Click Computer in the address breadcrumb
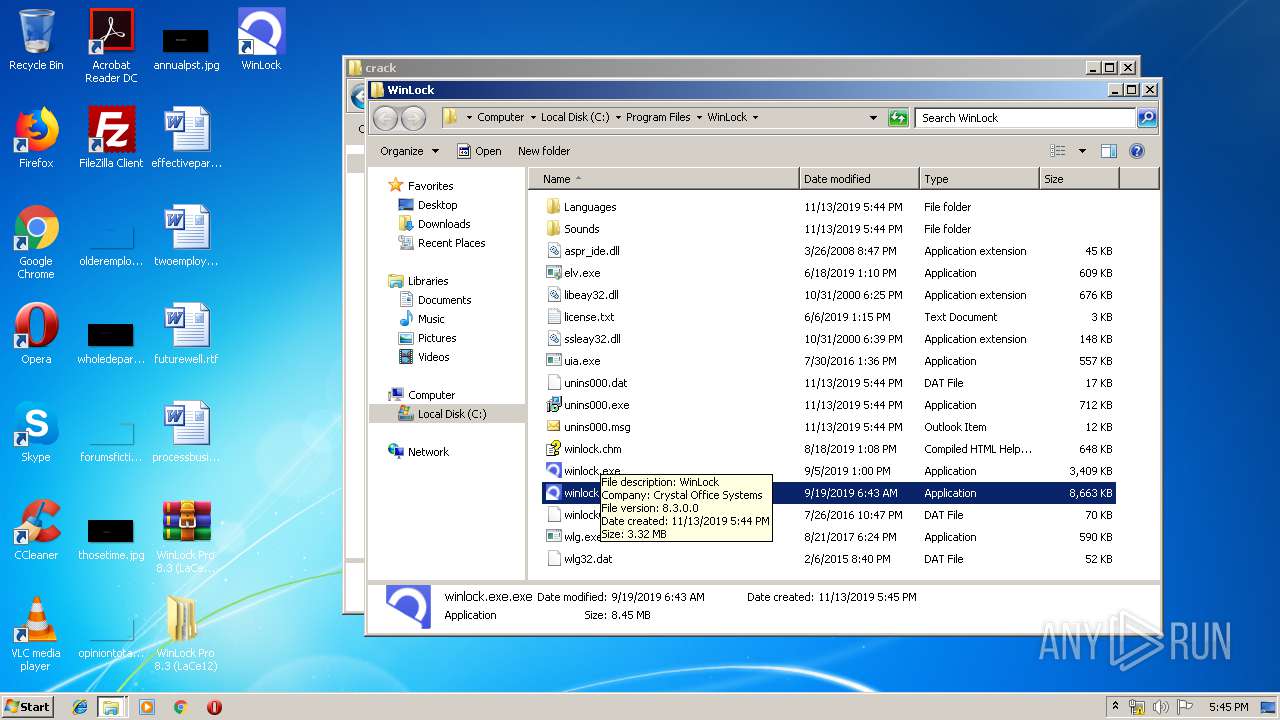Screen dimensions: 1280x720 tap(501, 117)
